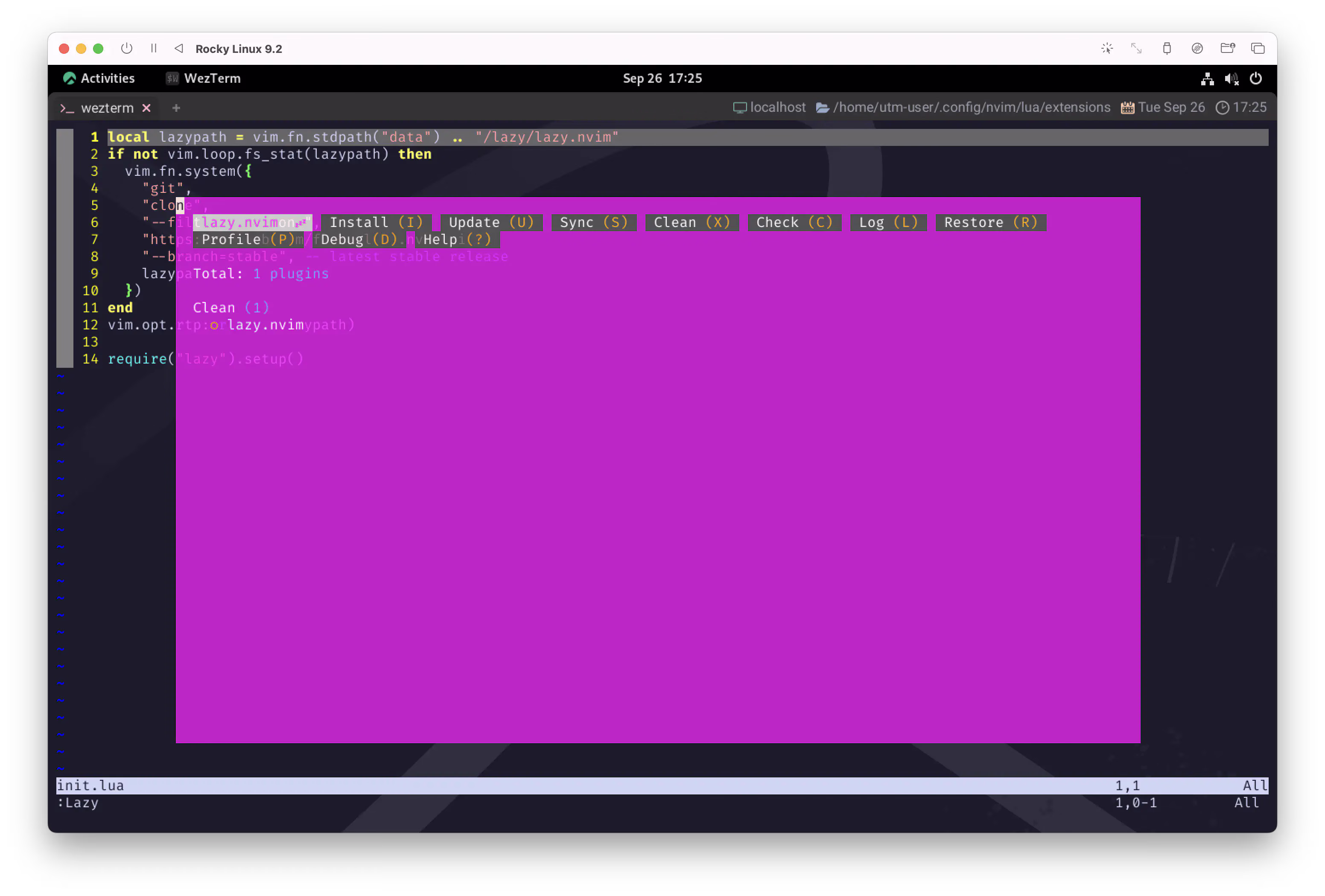Click the /home/utm-user/.config/nvim/lua/extensions path
1325x896 pixels.
coord(972,107)
